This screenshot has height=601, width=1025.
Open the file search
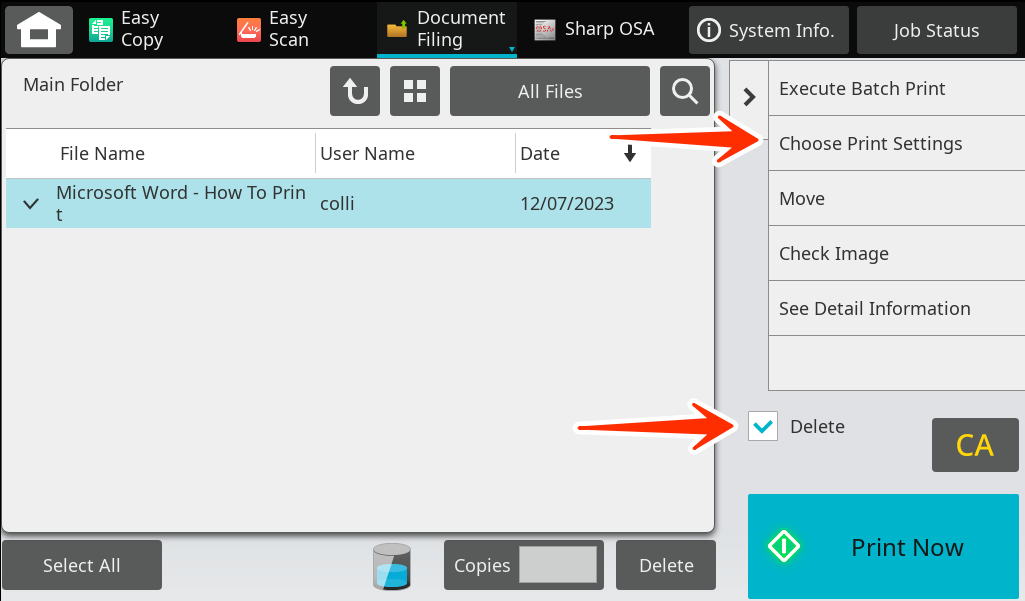pyautogui.click(x=685, y=91)
